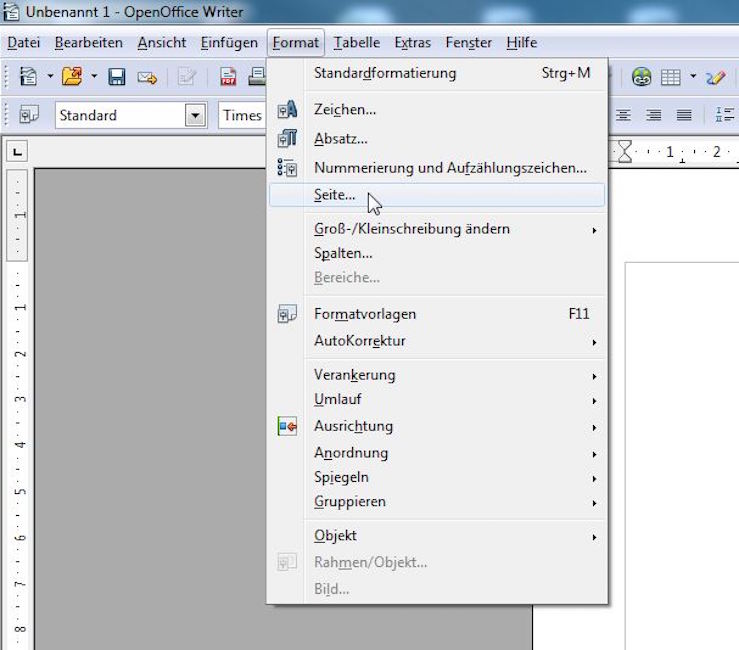
Task: Click the Open file folder icon
Action: click(x=72, y=76)
